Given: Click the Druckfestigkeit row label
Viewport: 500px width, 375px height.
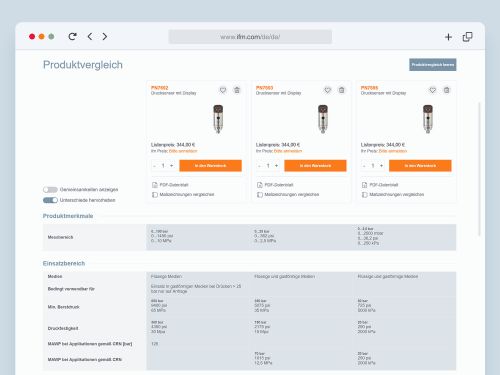Looking at the screenshot, I should (63, 328).
